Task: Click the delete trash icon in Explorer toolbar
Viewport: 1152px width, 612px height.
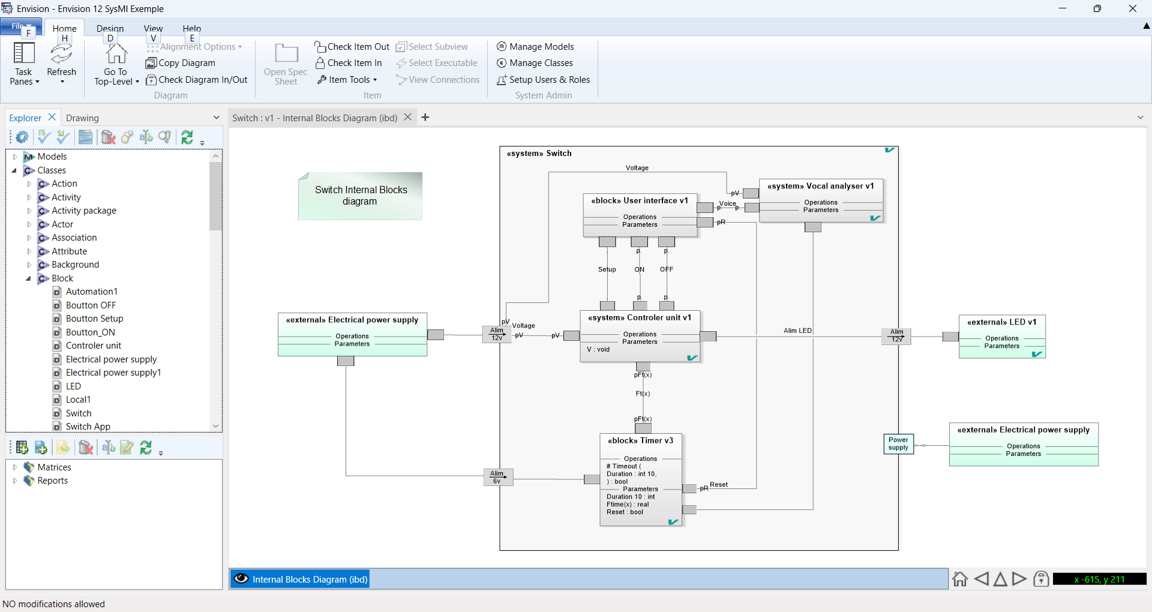Action: click(108, 138)
